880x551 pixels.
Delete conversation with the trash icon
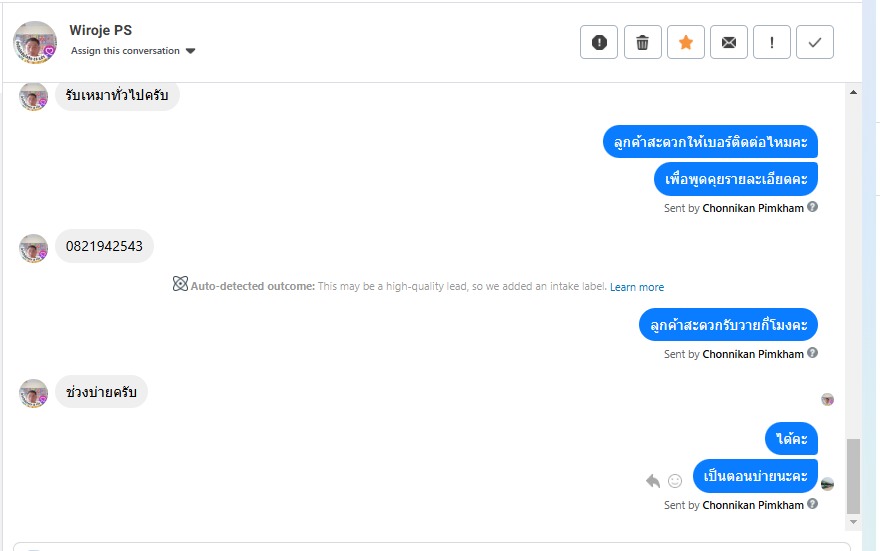(642, 42)
